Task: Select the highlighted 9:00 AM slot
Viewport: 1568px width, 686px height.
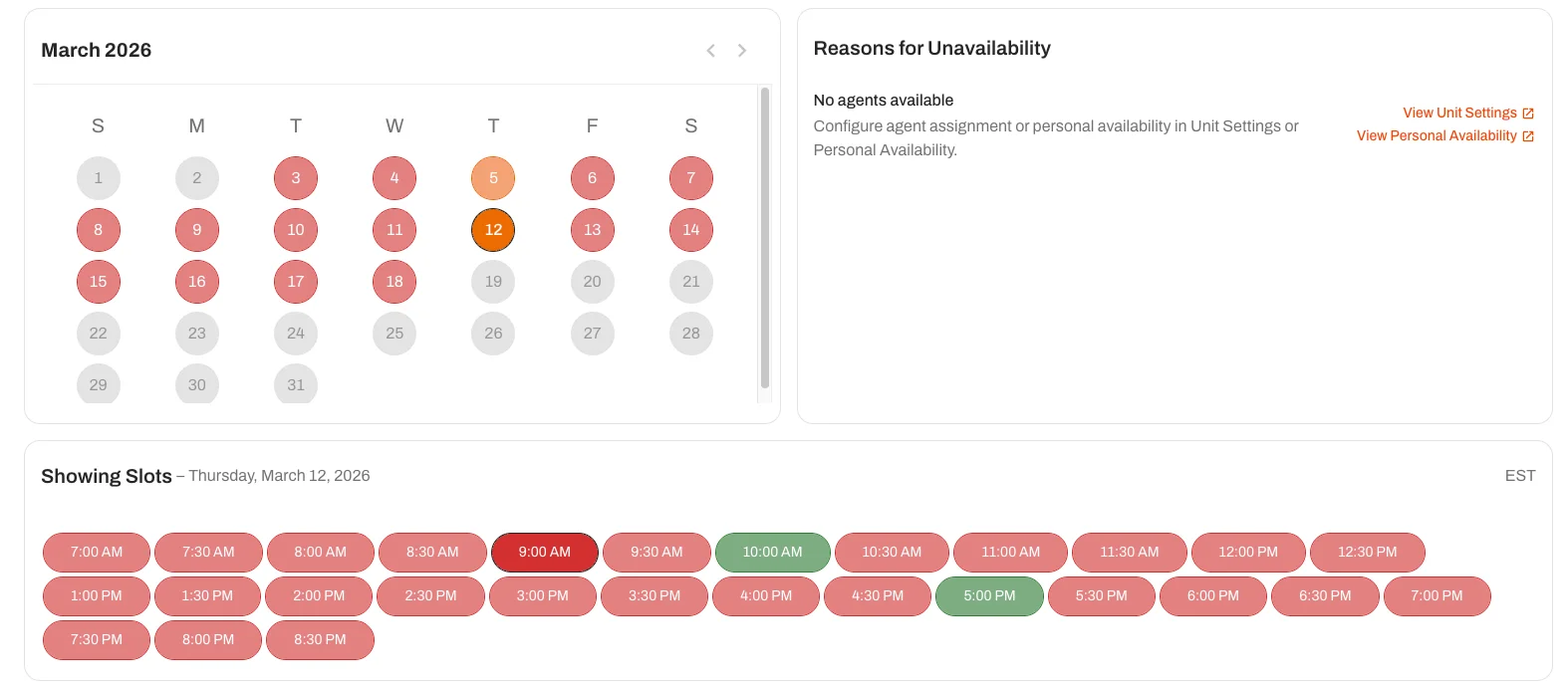Action: coord(544,552)
